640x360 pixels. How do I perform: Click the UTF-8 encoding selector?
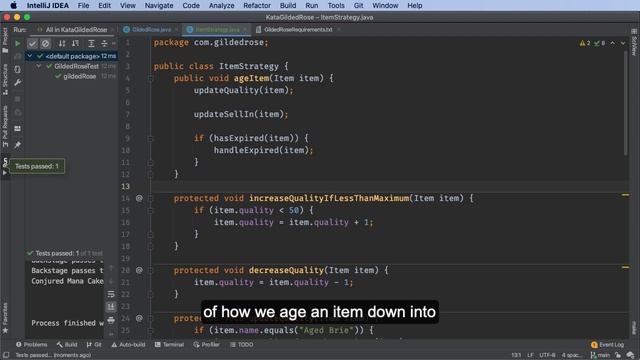click(x=547, y=355)
